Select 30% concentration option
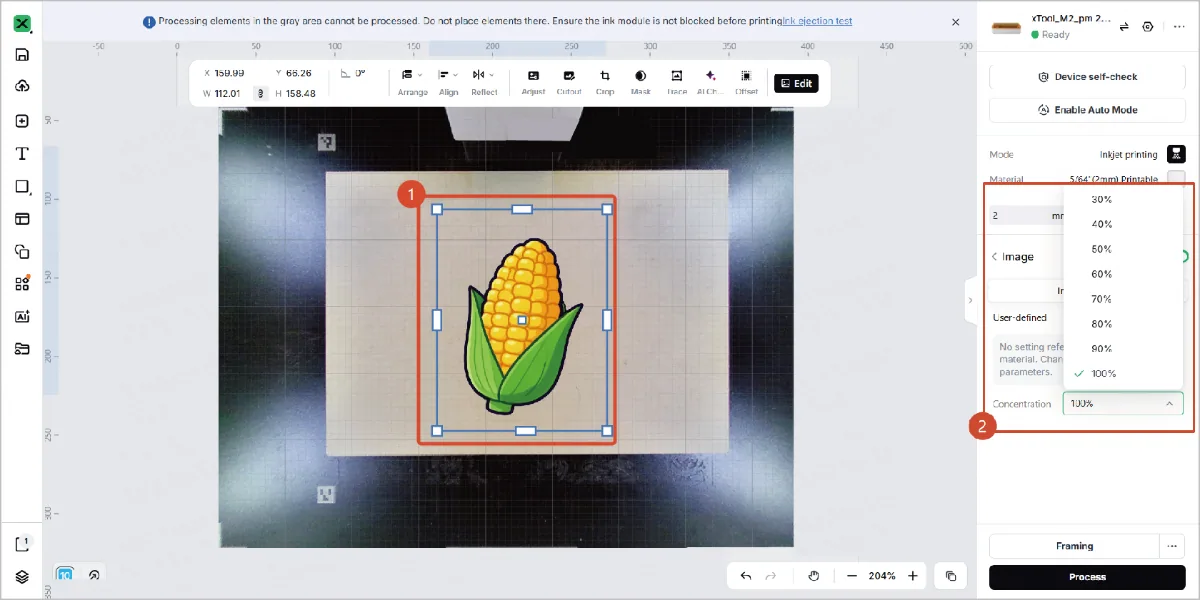The image size is (1200, 600). tap(1123, 199)
